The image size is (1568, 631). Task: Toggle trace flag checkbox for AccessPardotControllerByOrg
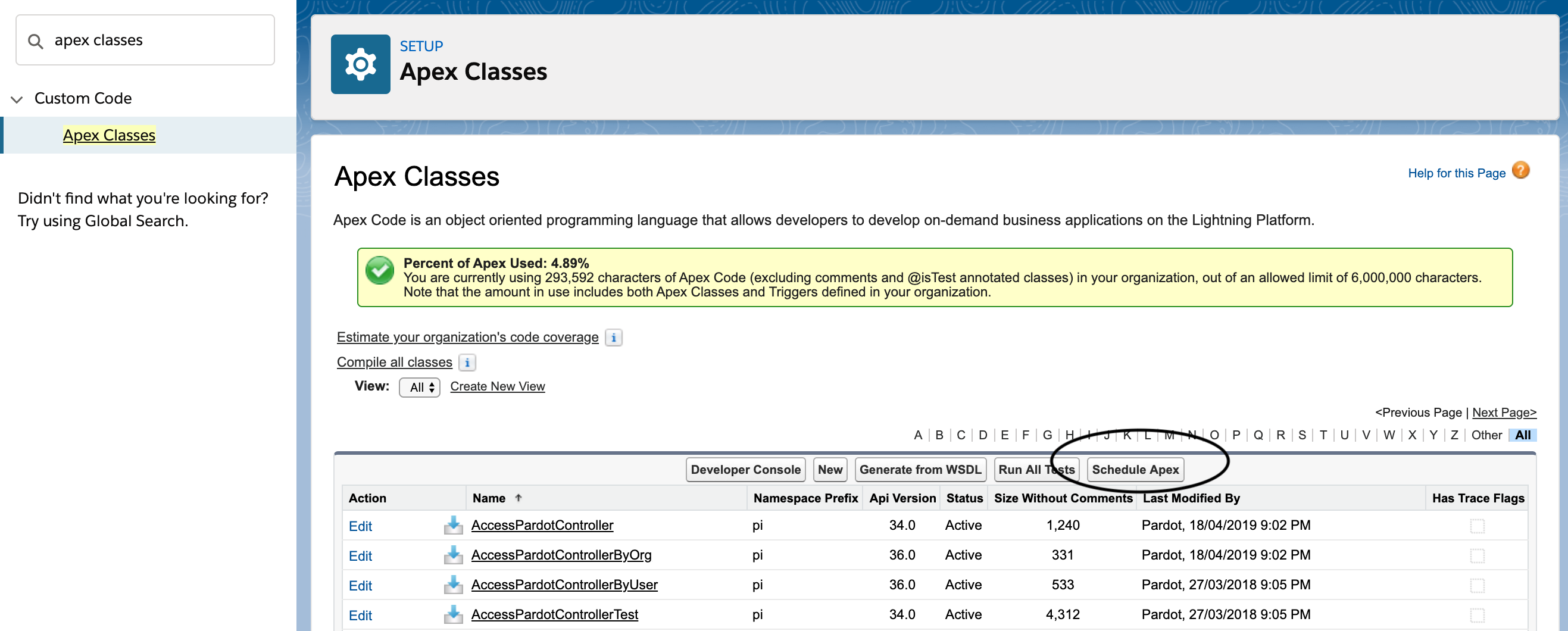(x=1477, y=555)
